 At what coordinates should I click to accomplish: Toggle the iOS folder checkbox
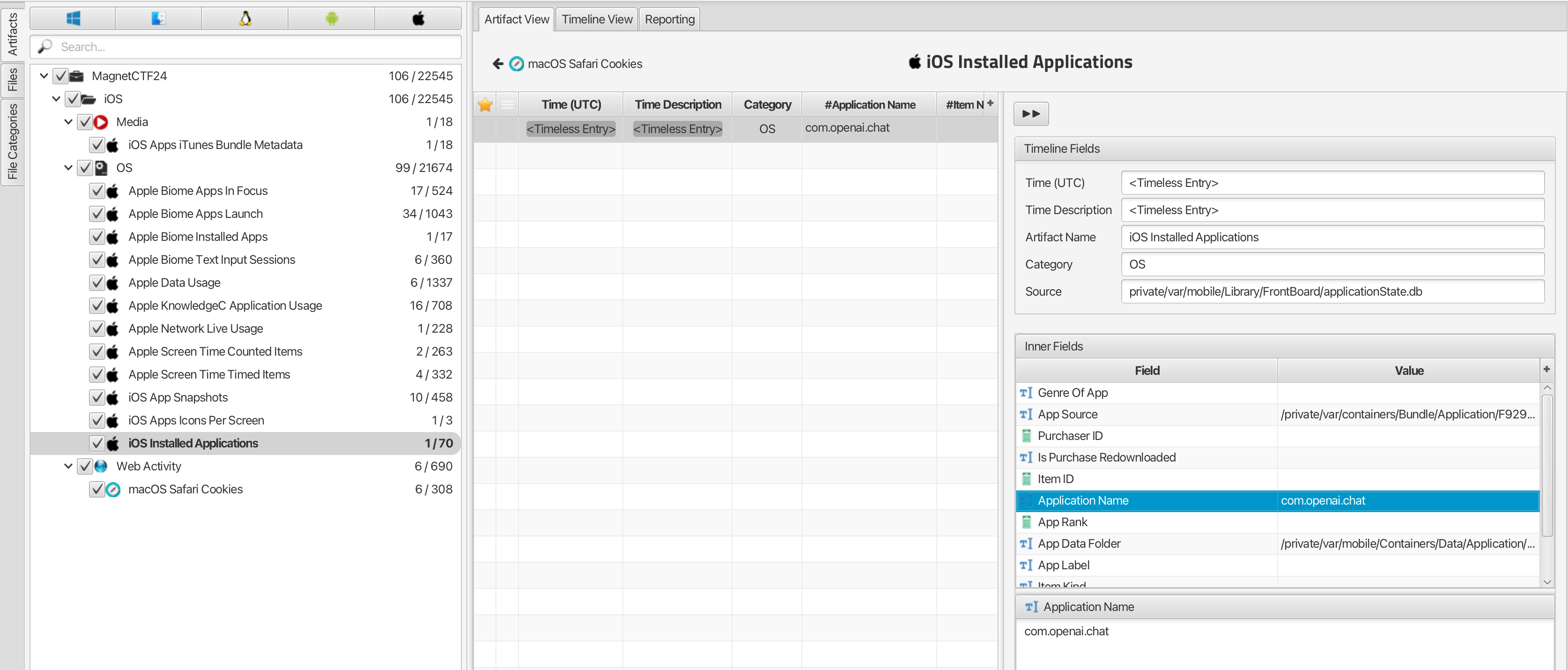pos(73,99)
